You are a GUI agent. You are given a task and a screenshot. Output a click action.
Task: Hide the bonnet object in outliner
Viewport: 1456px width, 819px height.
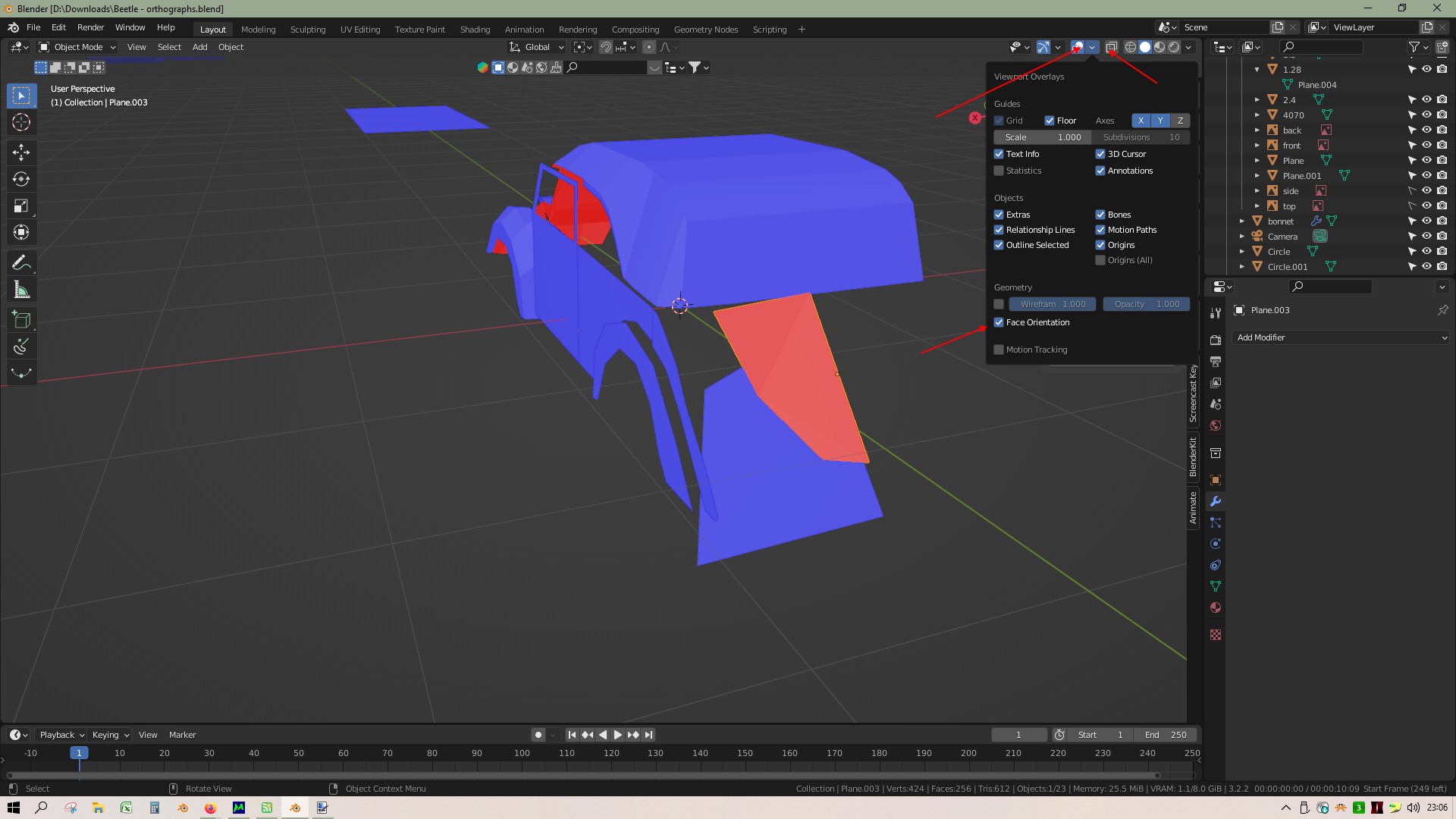click(1426, 221)
